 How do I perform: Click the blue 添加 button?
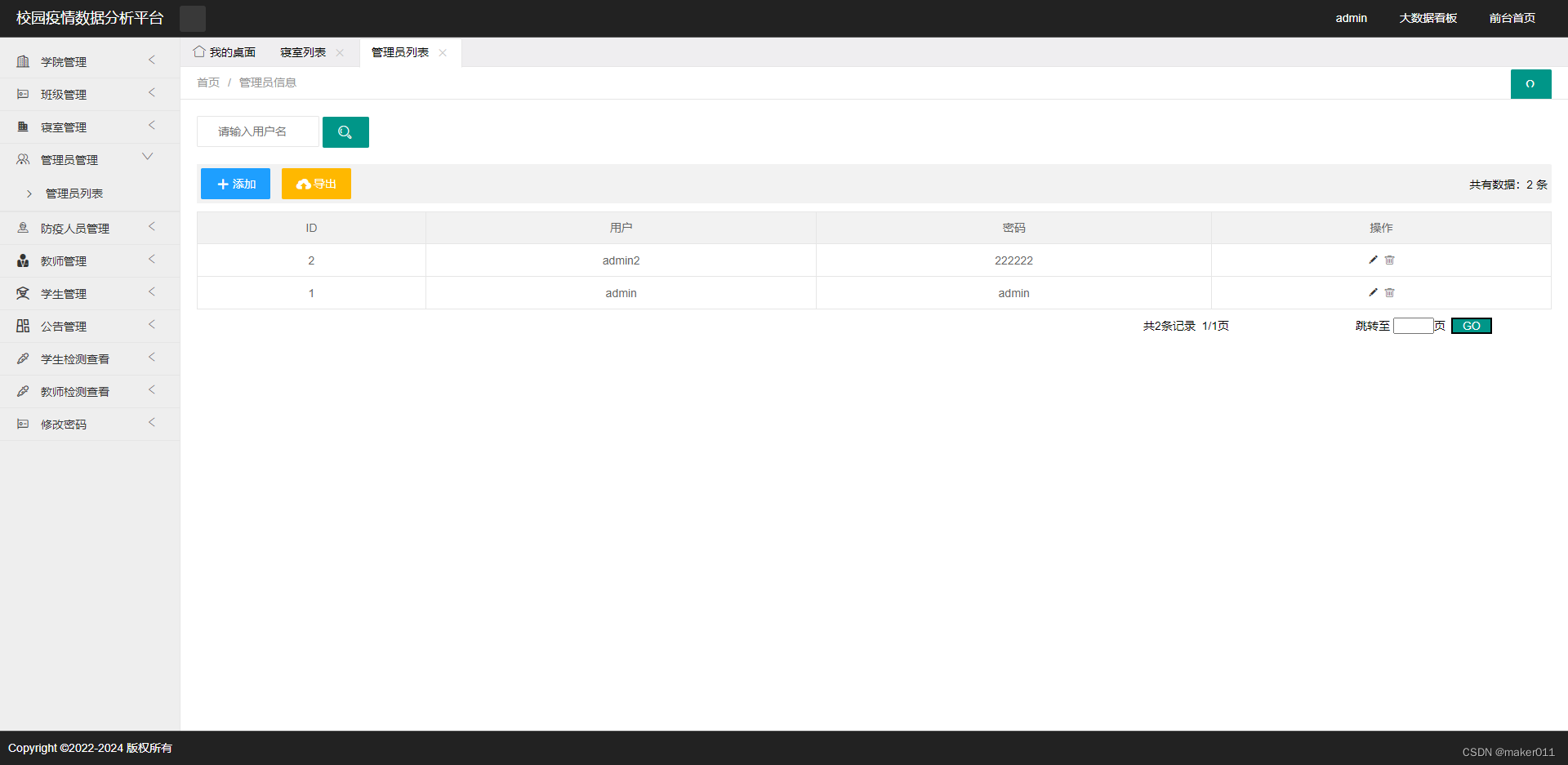235,184
